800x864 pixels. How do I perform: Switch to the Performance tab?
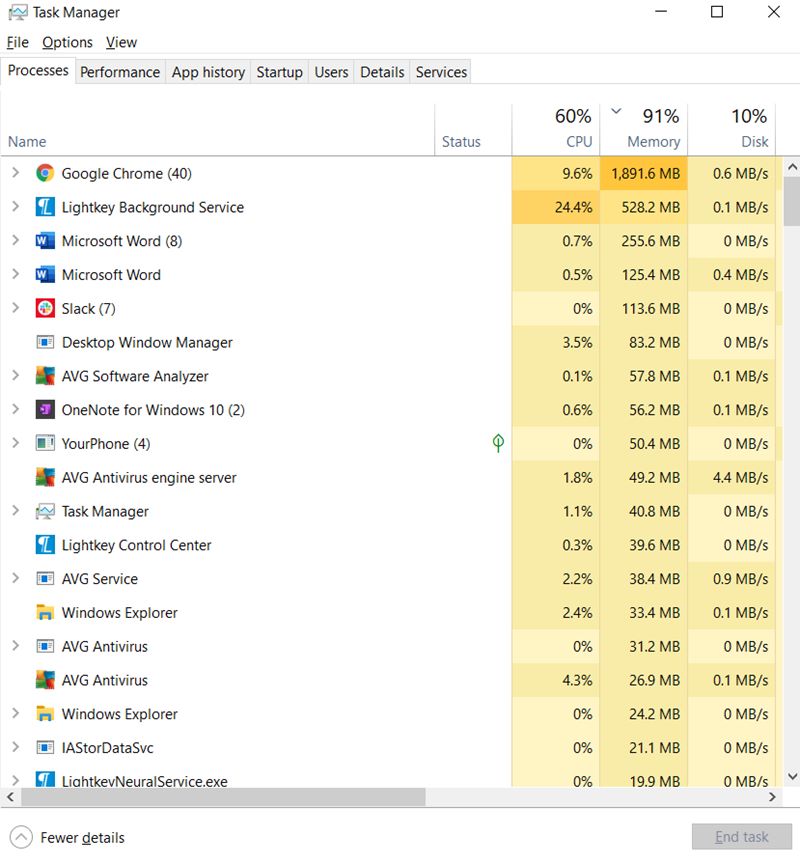120,72
